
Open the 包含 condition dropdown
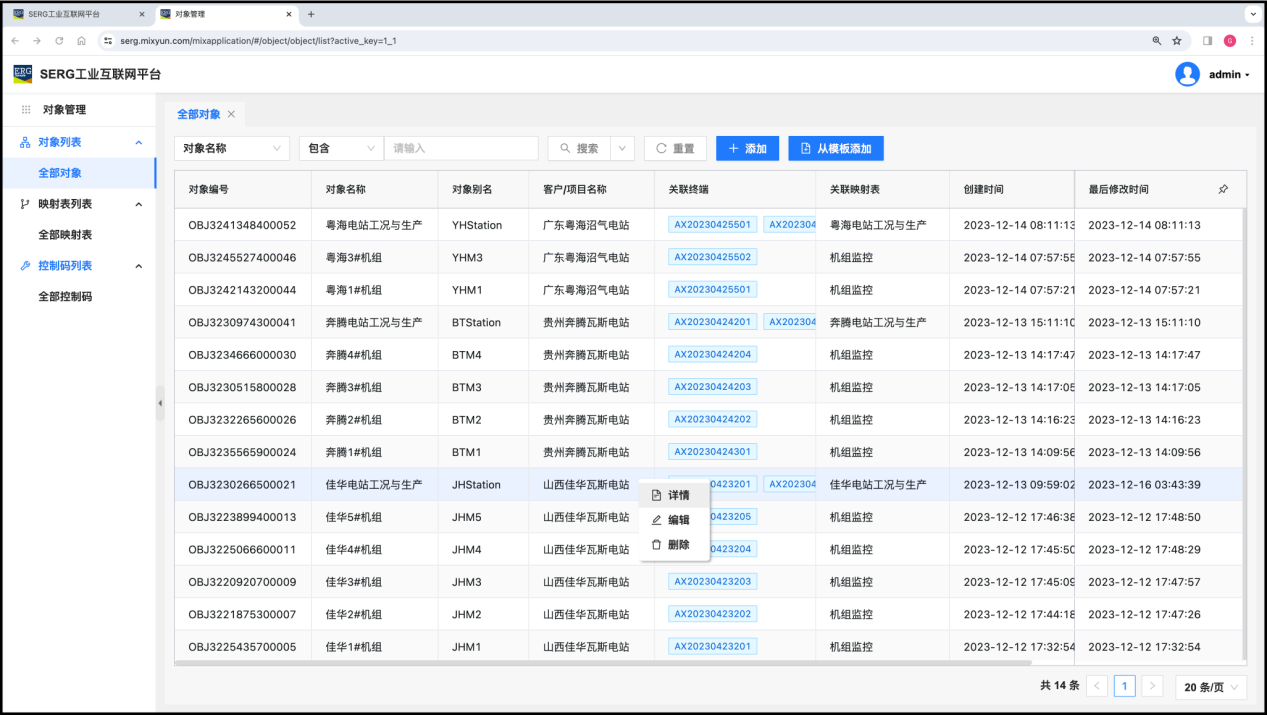click(340, 148)
